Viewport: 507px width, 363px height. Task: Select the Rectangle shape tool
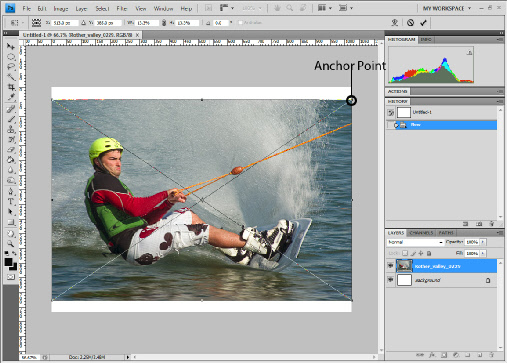point(11,222)
